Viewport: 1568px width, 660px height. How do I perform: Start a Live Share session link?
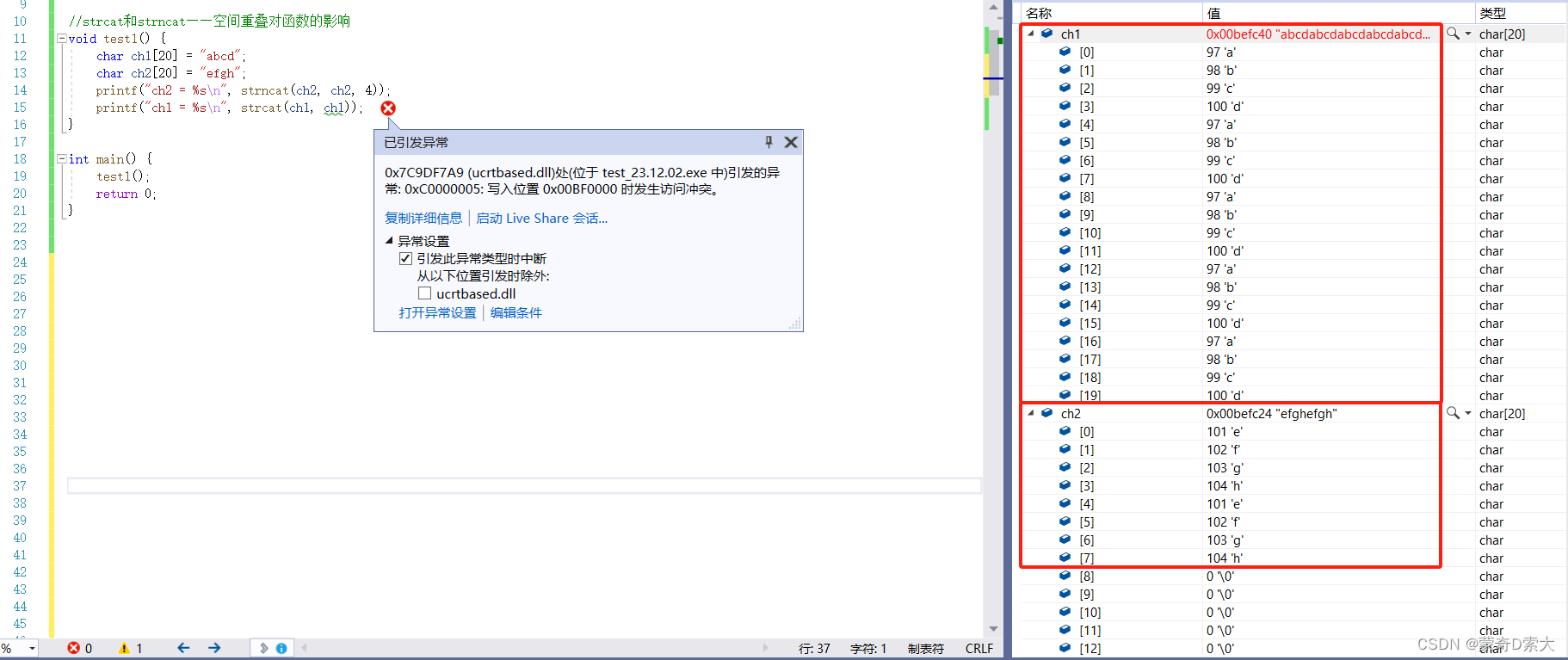(x=542, y=219)
